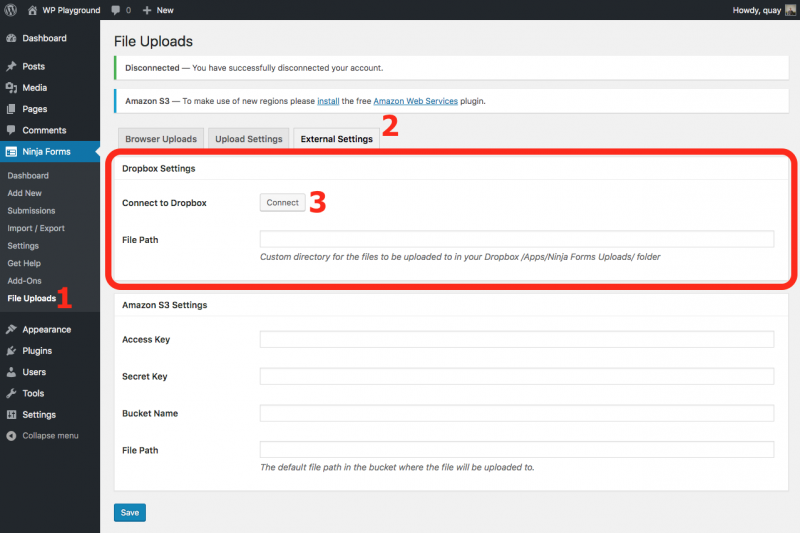Open the Browser Uploads tab

click(161, 139)
